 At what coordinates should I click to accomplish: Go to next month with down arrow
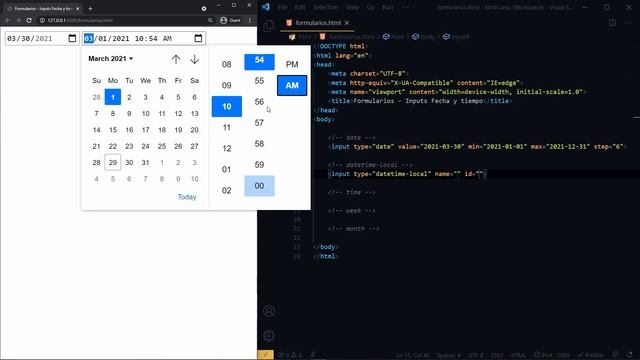click(194, 59)
